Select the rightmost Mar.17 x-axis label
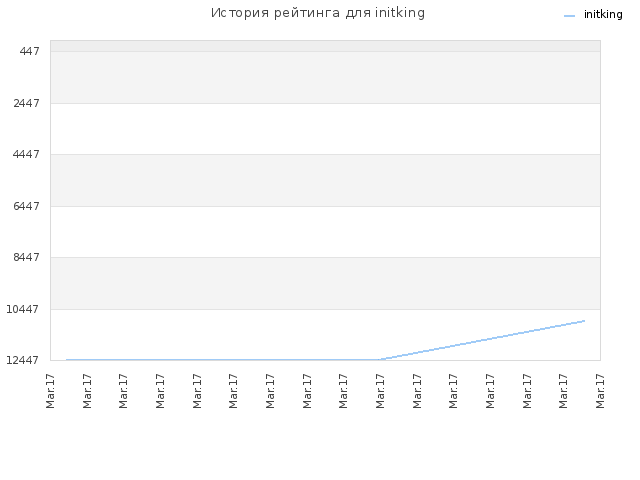 pos(600,391)
